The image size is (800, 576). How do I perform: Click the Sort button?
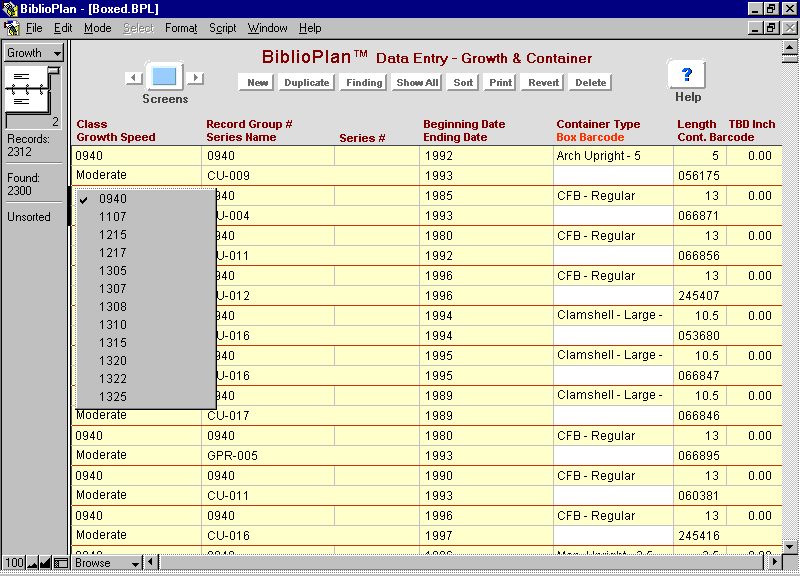click(x=463, y=83)
